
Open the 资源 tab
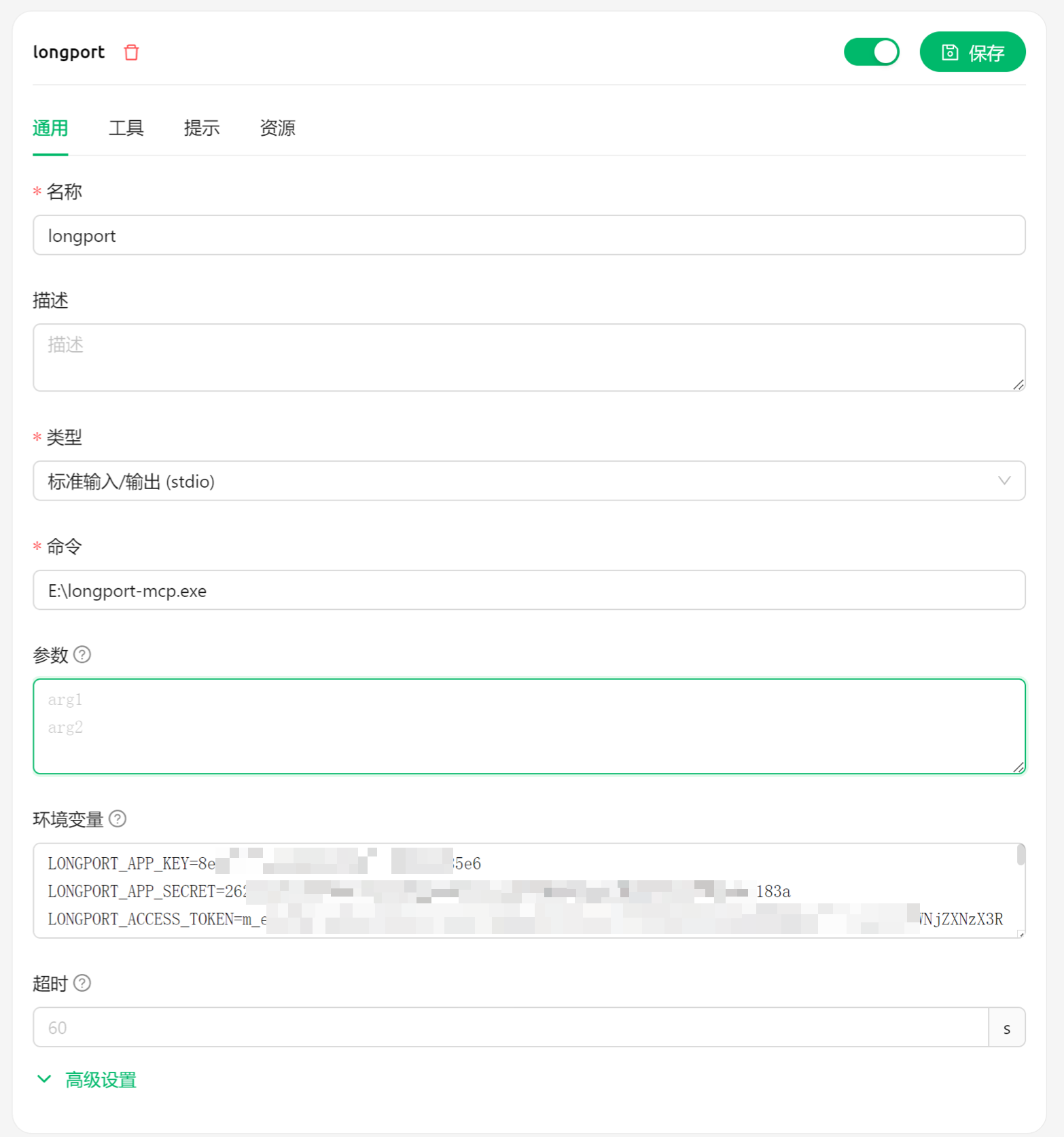point(278,128)
